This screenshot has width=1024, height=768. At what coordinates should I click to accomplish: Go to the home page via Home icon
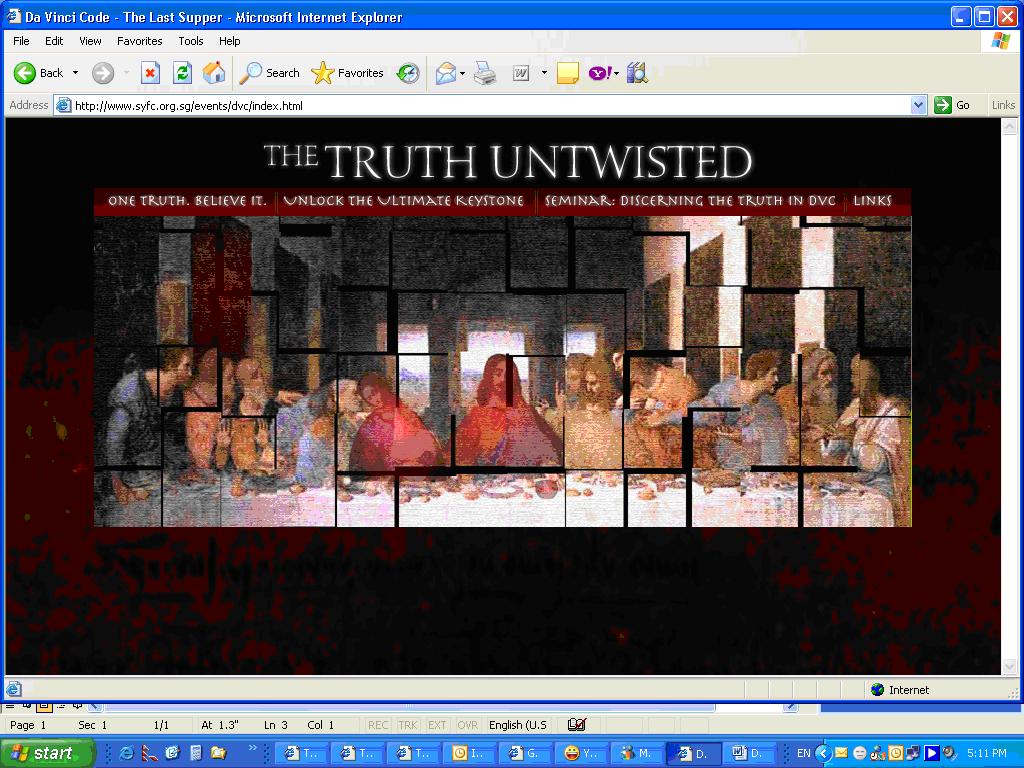click(x=214, y=73)
